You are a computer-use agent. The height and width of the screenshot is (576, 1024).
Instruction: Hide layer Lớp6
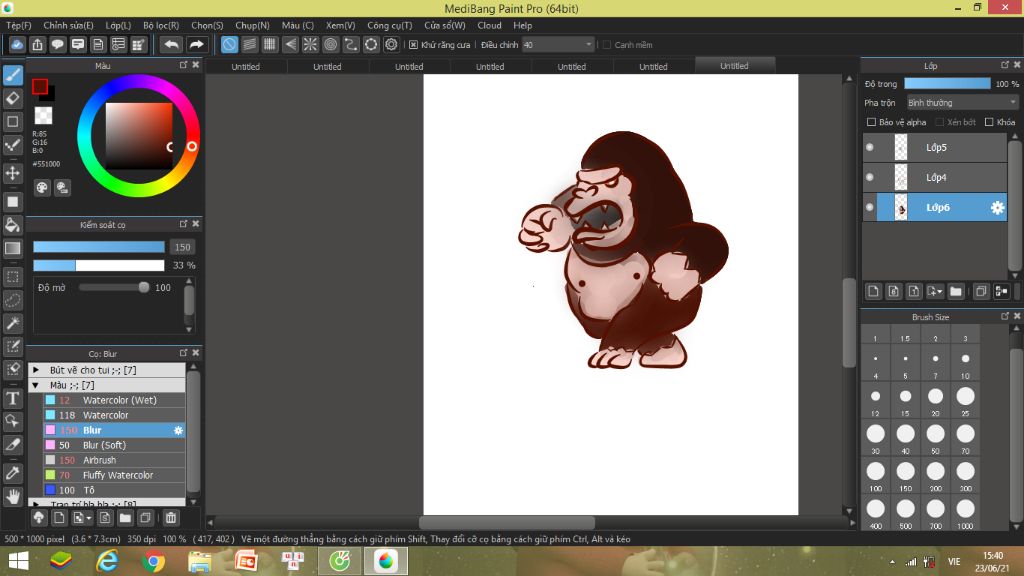pos(870,208)
